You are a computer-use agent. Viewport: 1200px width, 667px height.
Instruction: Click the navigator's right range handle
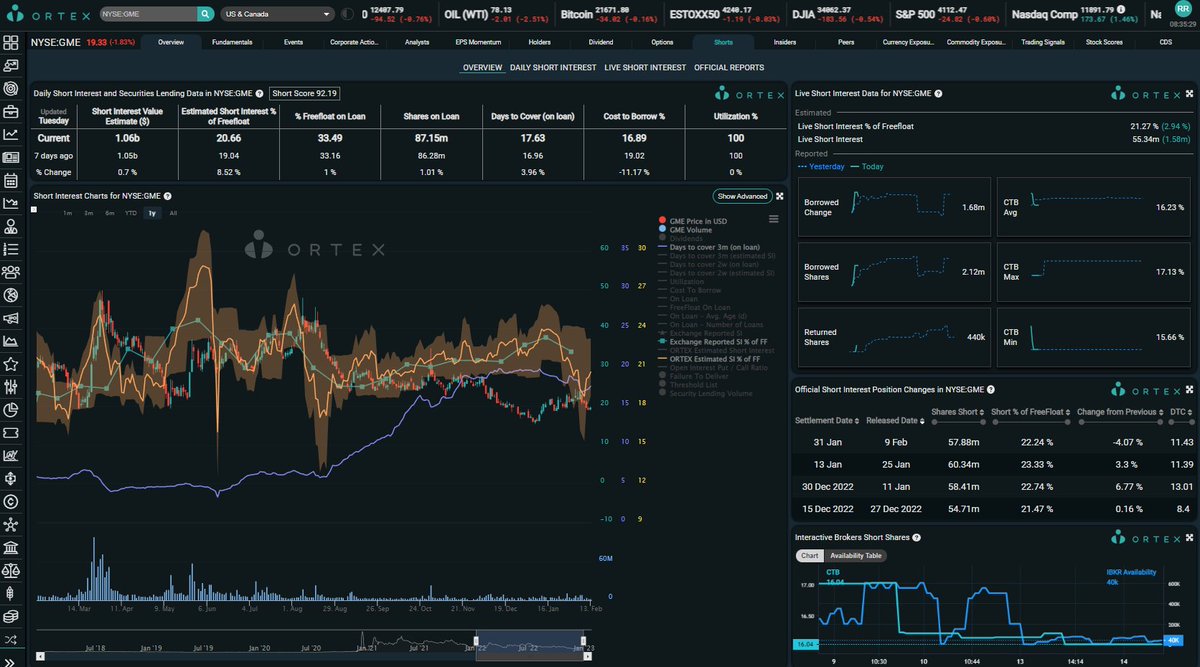click(584, 641)
